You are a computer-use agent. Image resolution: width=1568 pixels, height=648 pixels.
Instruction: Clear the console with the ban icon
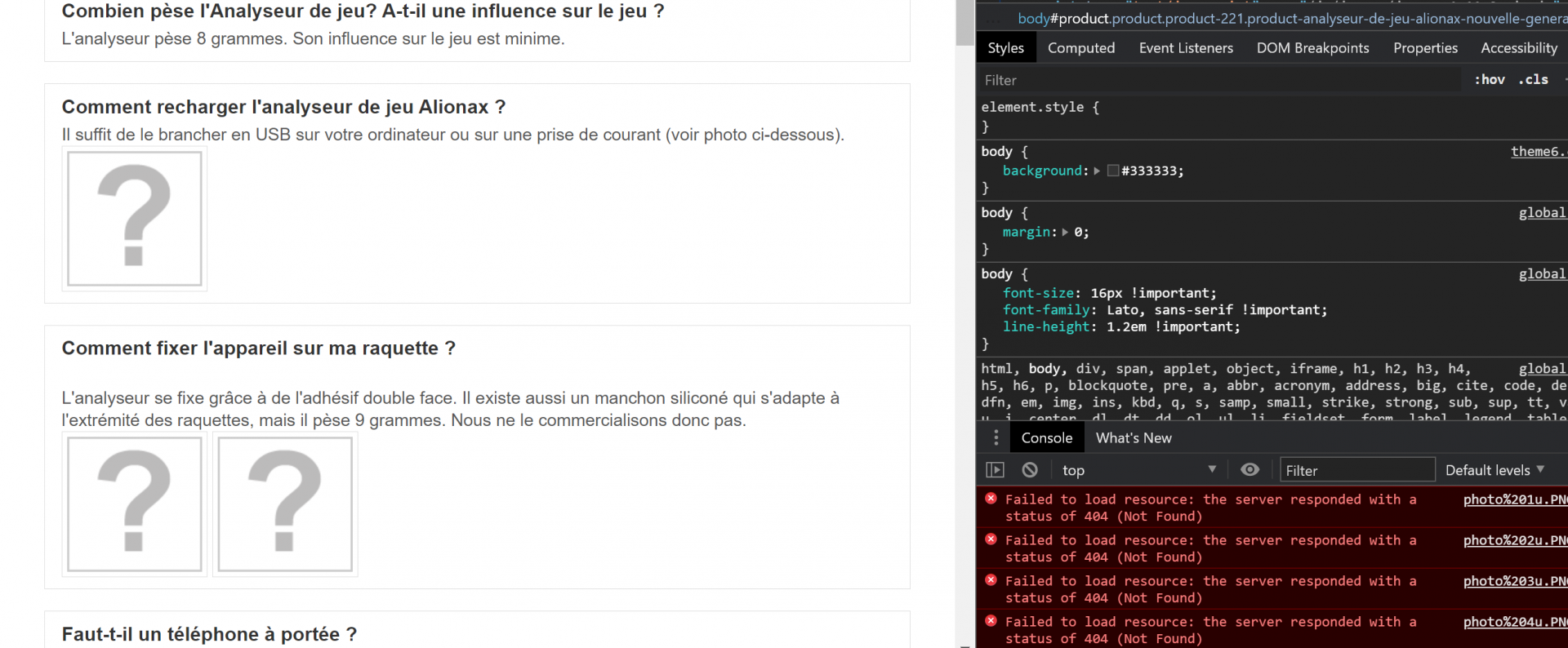[1030, 469]
